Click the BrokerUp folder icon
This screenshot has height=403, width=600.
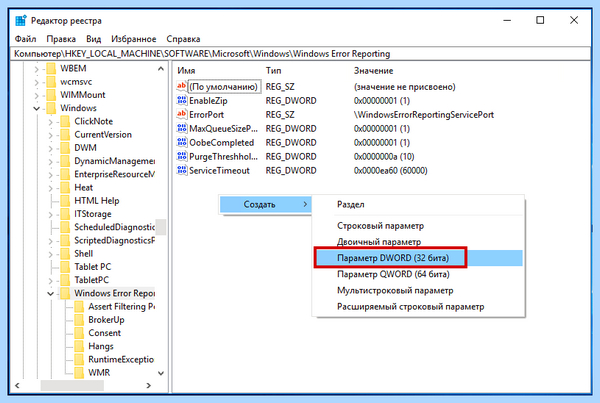pos(79,320)
